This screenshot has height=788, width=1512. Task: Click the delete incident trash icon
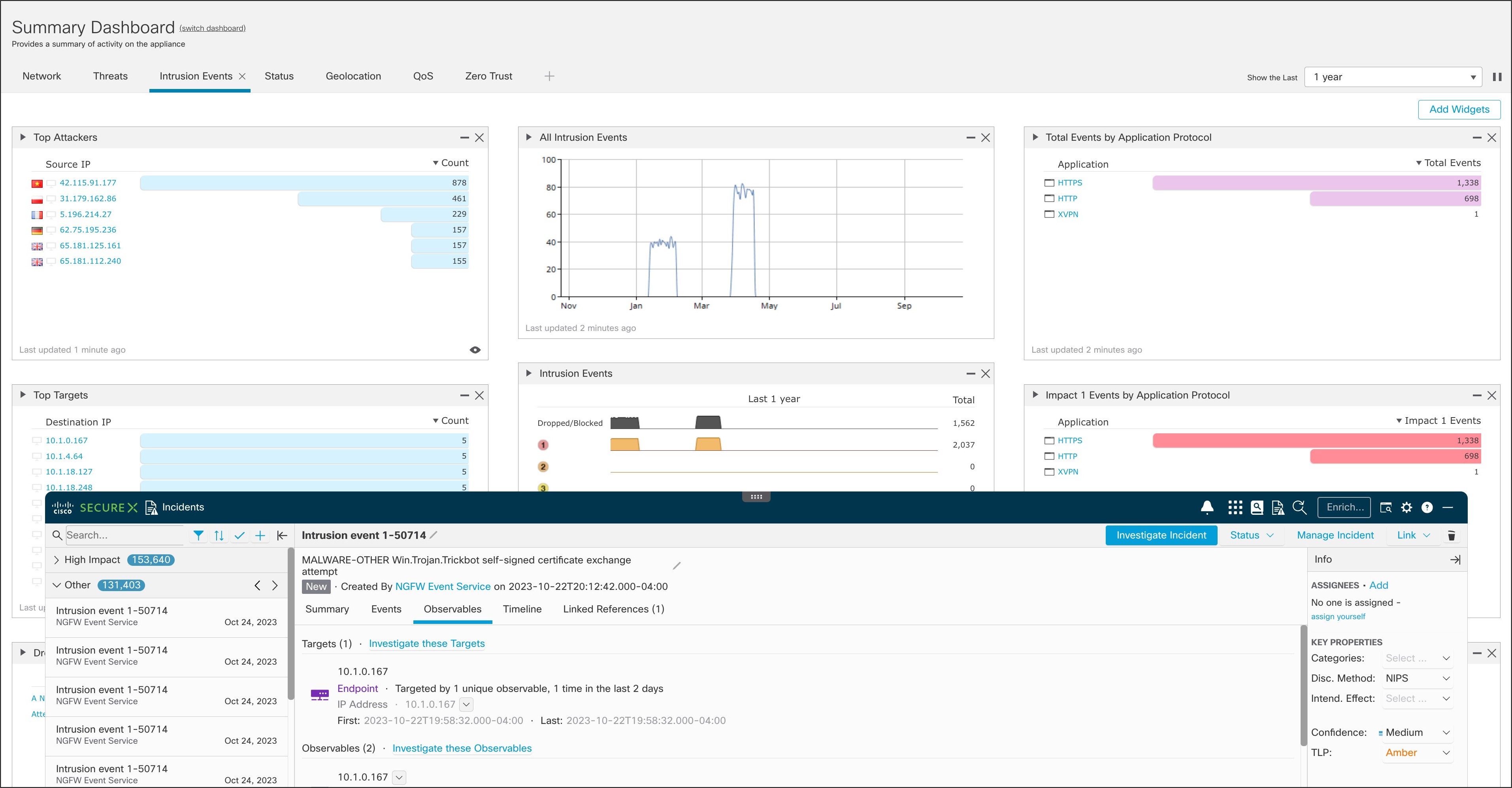(1451, 535)
